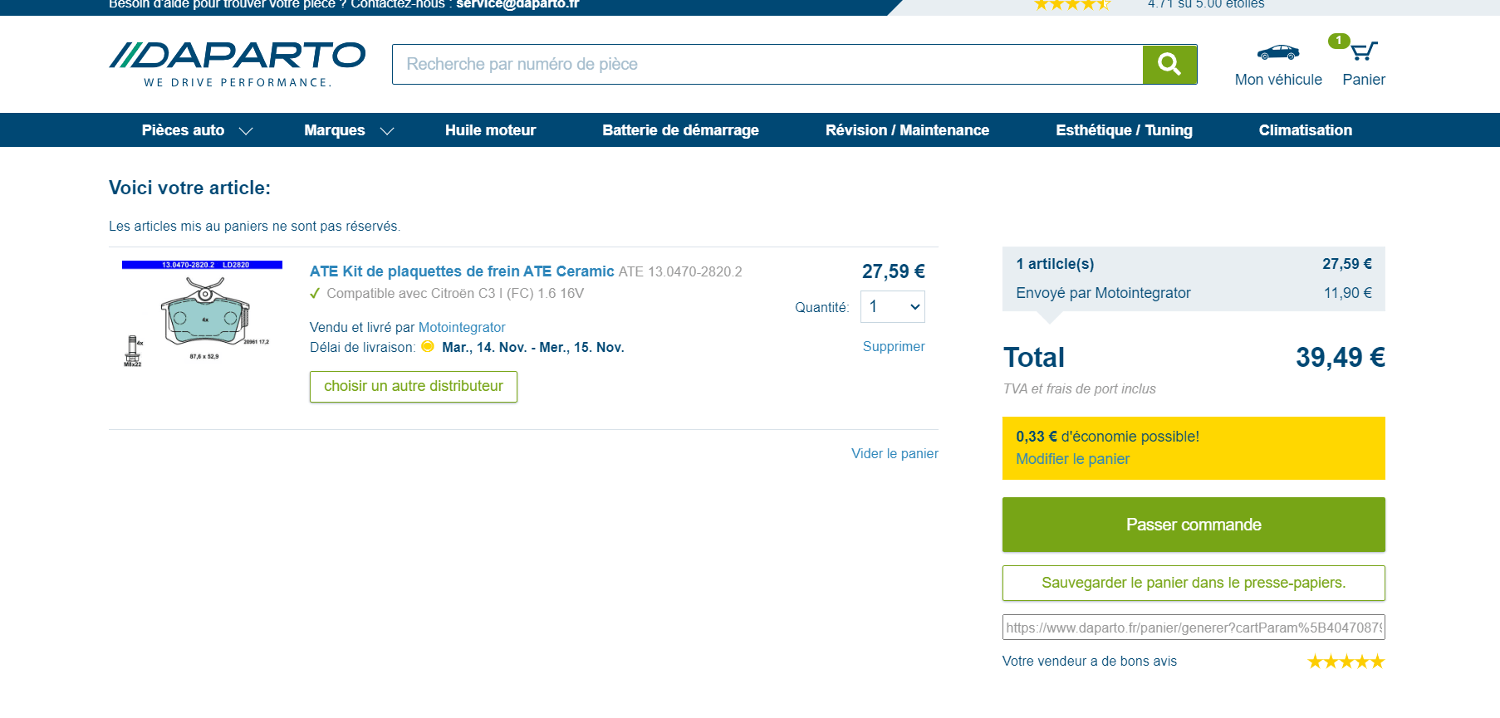Click the green search magnifier button
1500x718 pixels.
pyautogui.click(x=1170, y=64)
